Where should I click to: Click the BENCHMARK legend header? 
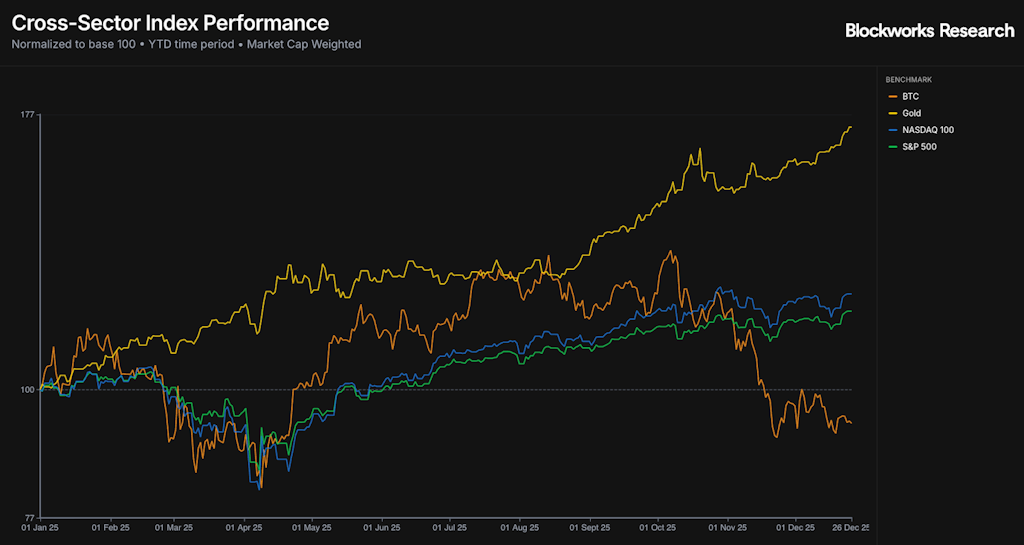pyautogui.click(x=909, y=79)
